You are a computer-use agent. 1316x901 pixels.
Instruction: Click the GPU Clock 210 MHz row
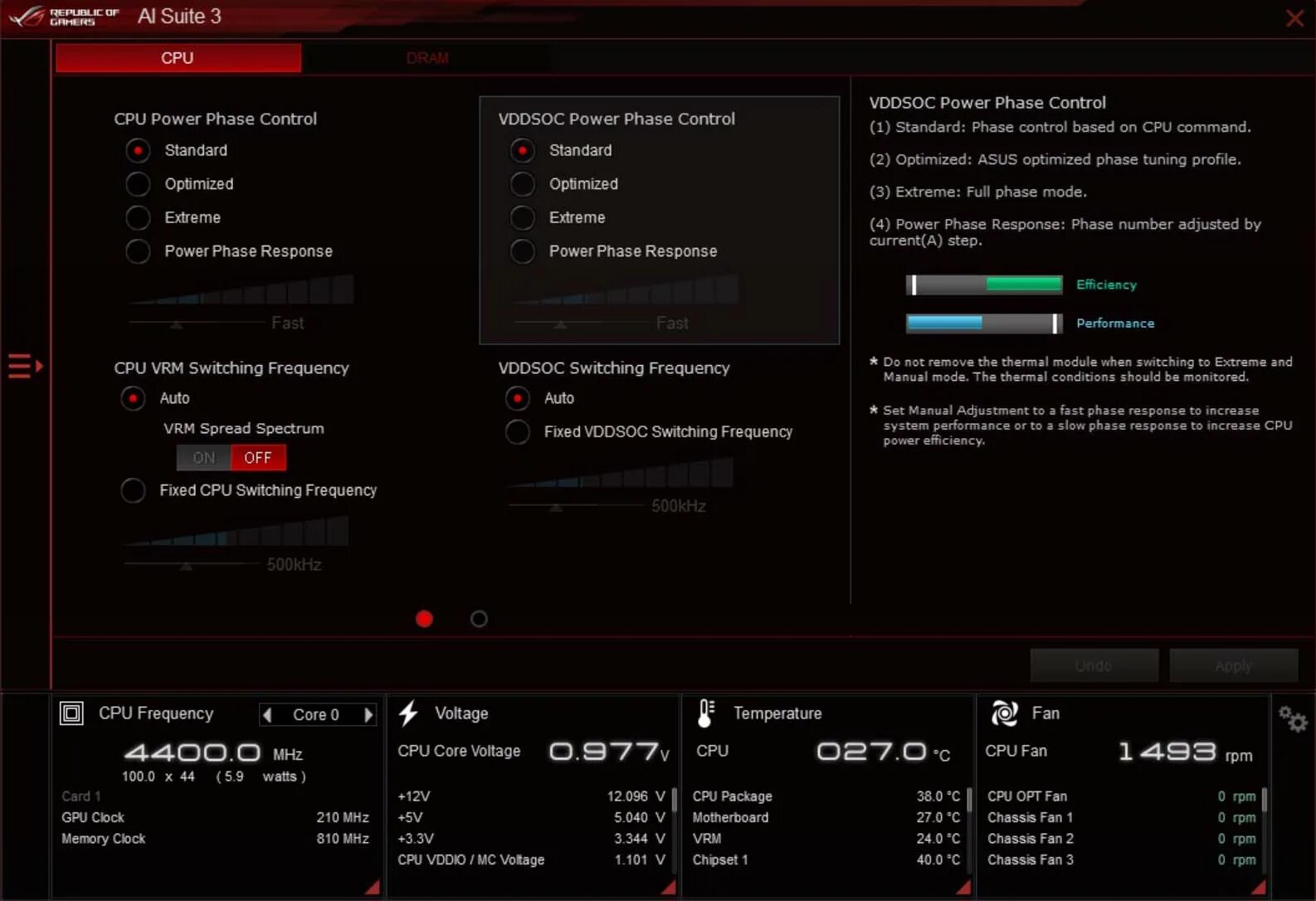215,818
